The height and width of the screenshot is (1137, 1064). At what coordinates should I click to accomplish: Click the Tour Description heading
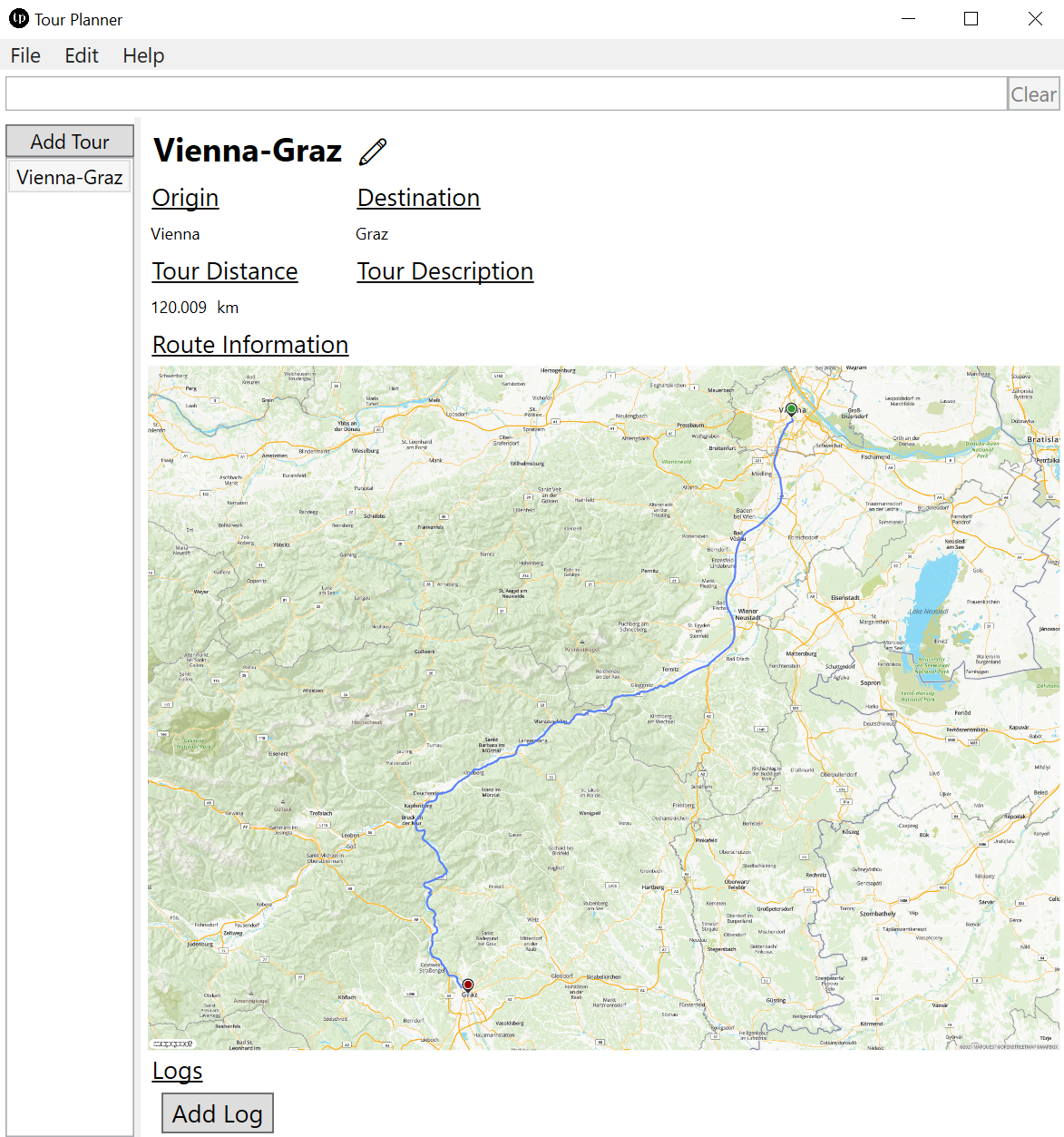click(444, 271)
